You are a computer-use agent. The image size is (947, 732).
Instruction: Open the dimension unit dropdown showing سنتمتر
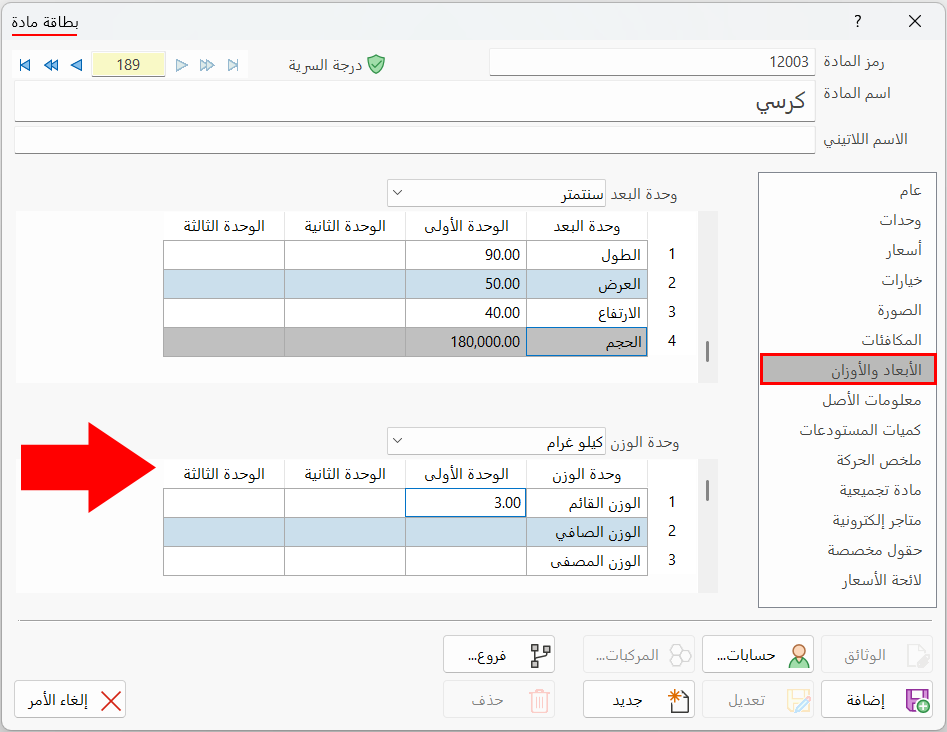tap(496, 193)
